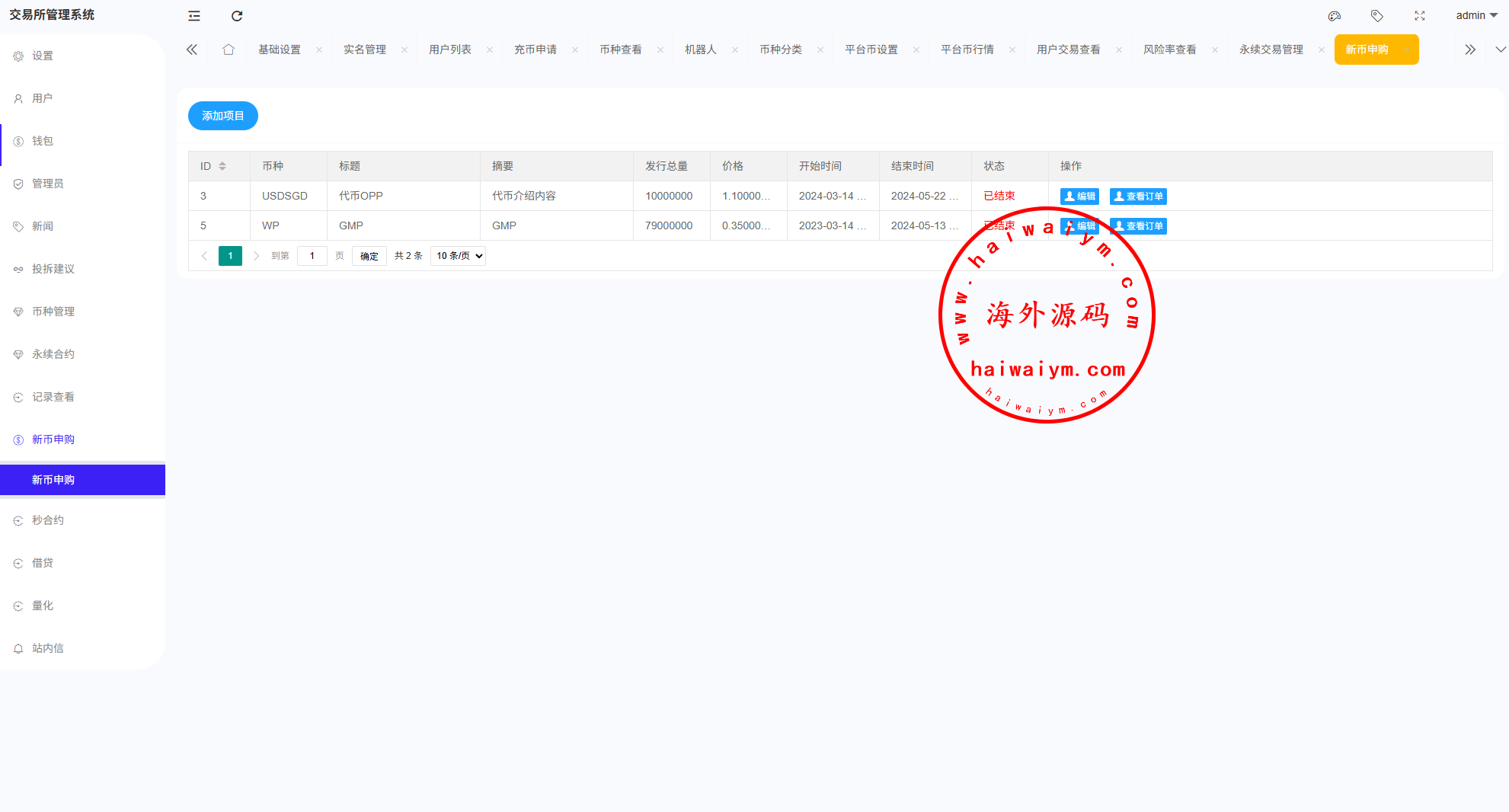The height and width of the screenshot is (812, 1509).
Task: Toggle the sidebar collapse icon
Action: 194,16
